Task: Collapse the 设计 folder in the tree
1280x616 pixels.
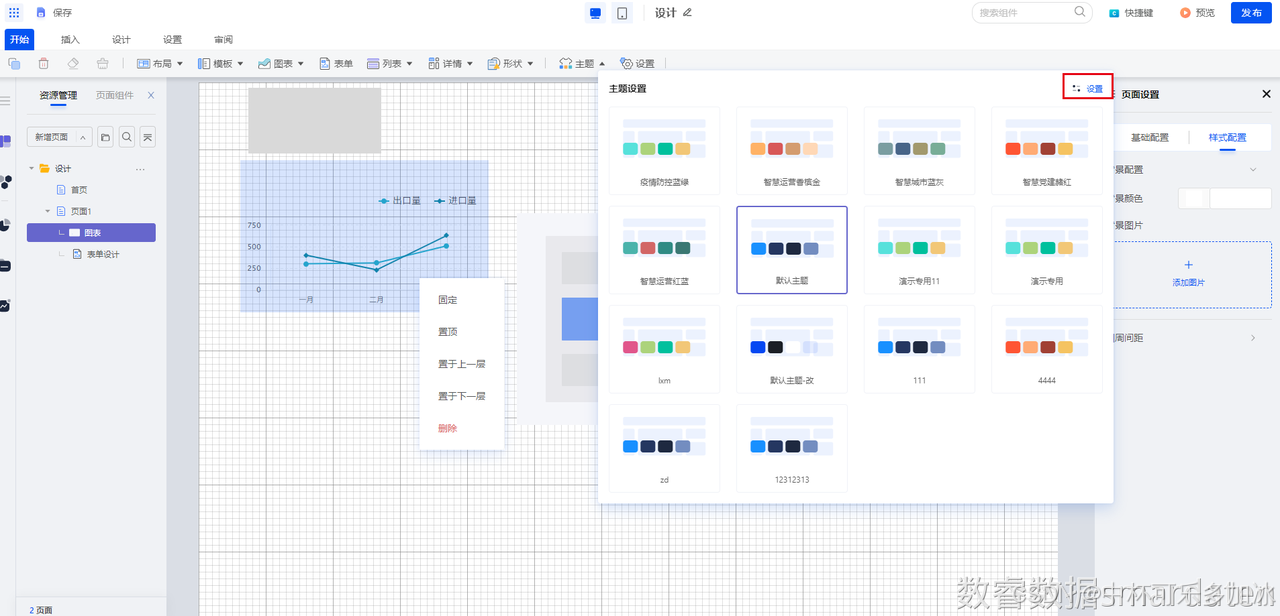Action: click(x=31, y=169)
